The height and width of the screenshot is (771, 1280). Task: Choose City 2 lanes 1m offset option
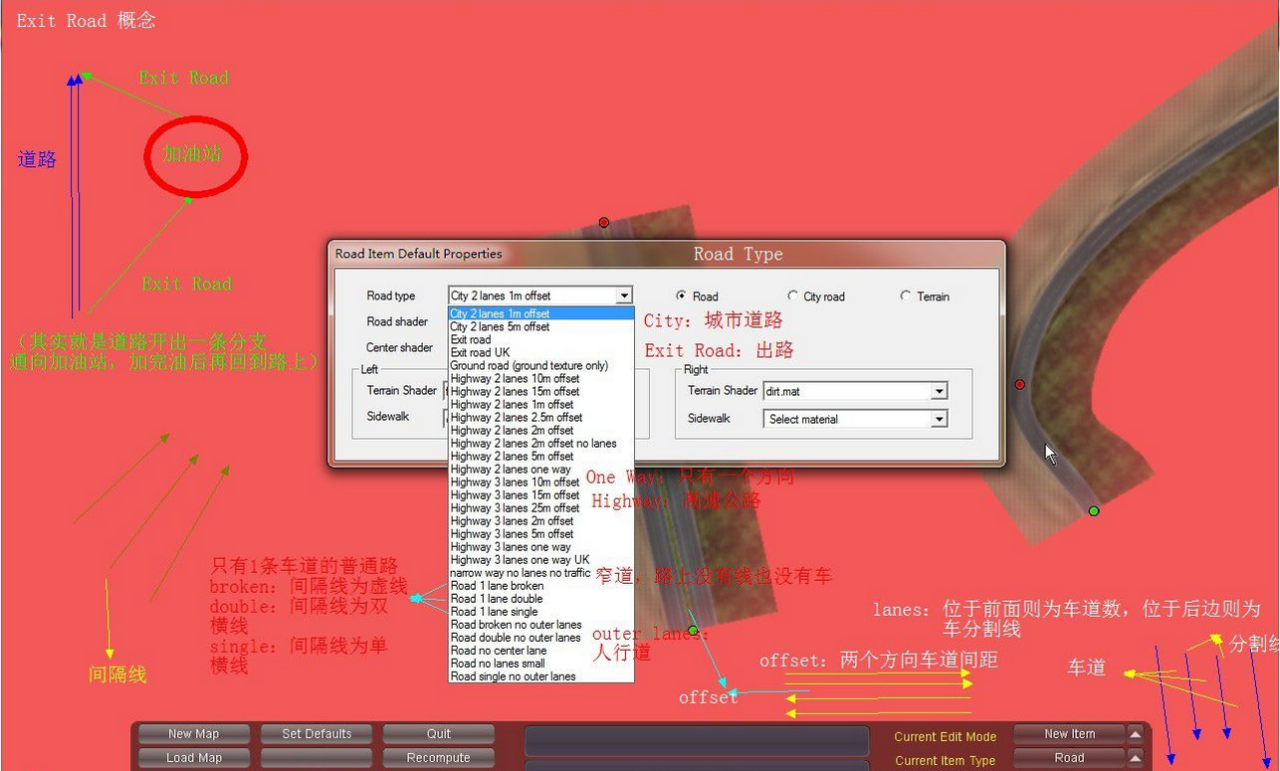coord(541,313)
